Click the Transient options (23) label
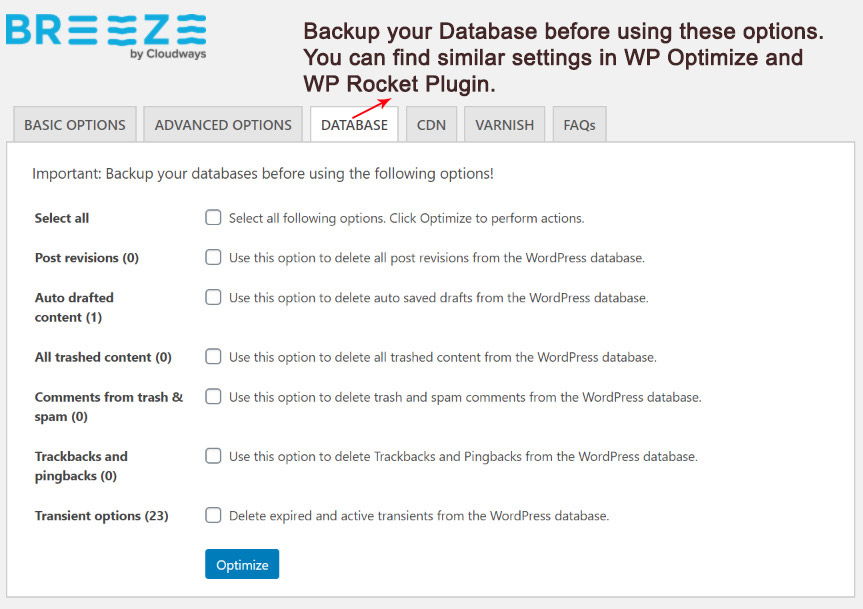 coord(101,515)
